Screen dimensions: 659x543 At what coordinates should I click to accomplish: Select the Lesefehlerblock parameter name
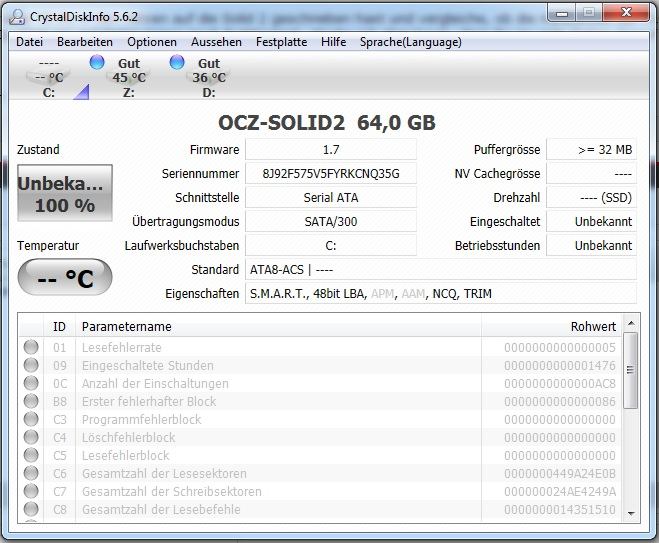pos(125,456)
